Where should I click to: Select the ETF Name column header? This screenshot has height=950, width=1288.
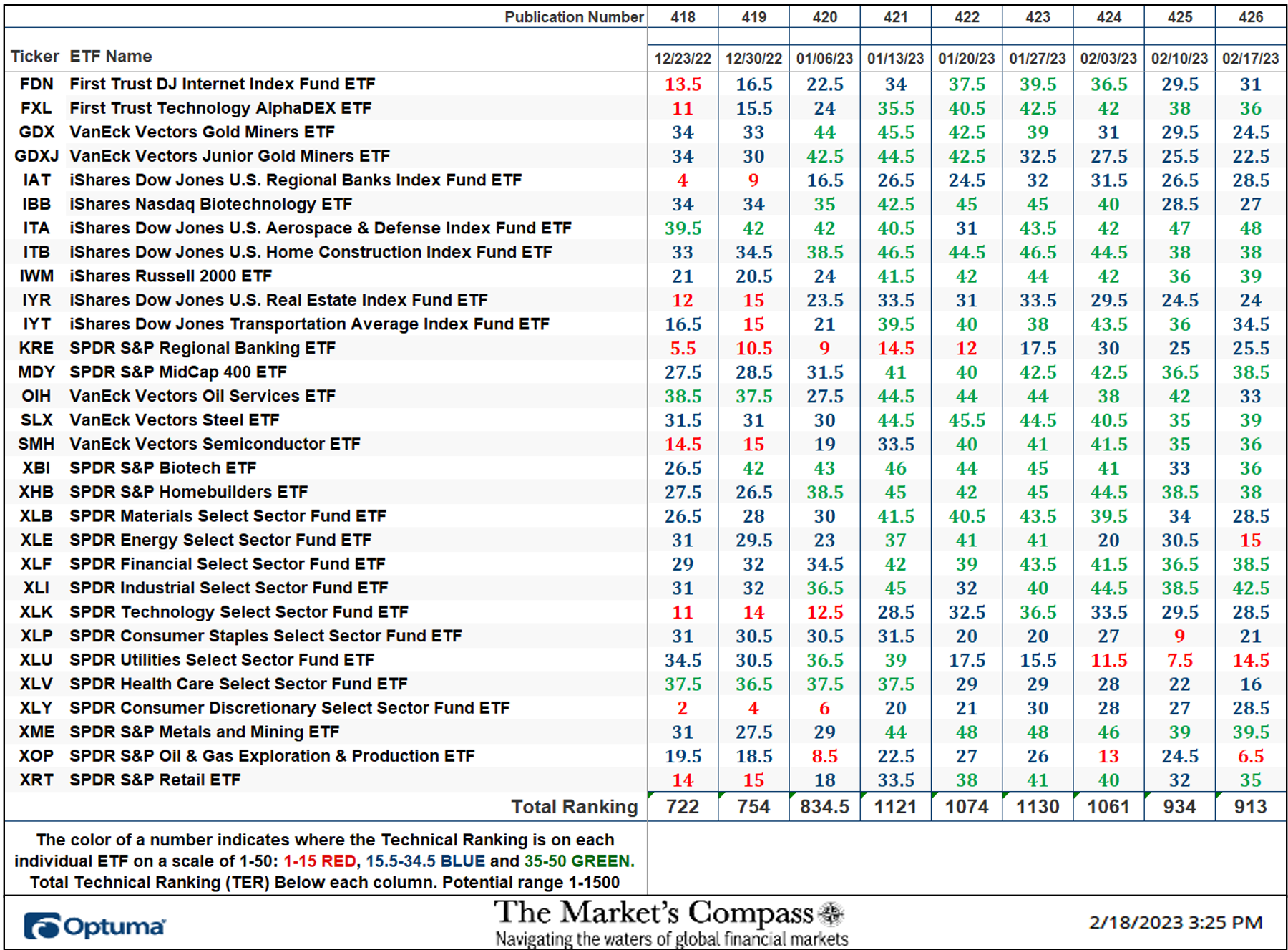111,57
